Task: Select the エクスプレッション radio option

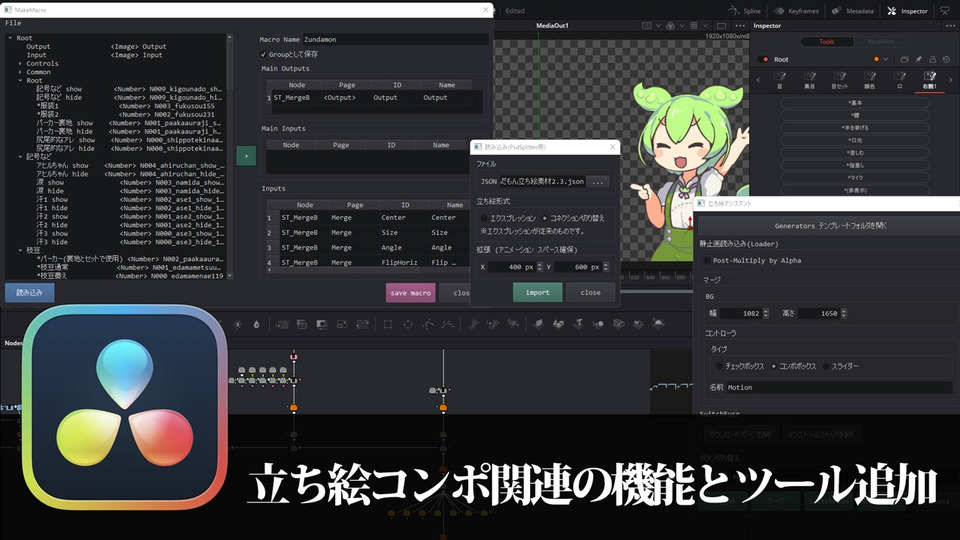Action: pyautogui.click(x=484, y=219)
